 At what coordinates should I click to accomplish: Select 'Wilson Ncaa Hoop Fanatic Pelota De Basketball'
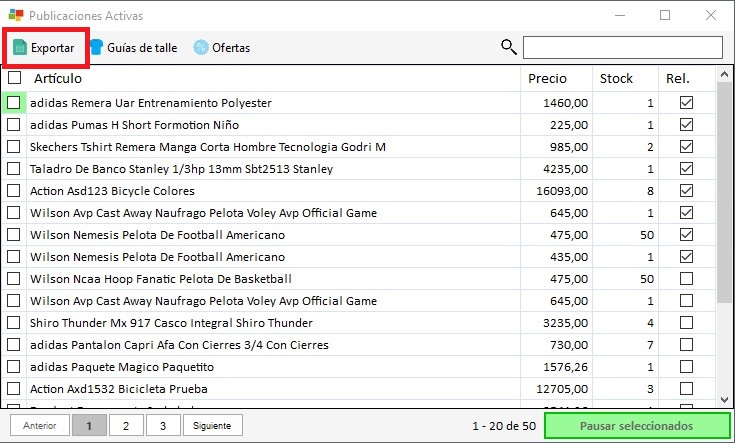[161, 279]
